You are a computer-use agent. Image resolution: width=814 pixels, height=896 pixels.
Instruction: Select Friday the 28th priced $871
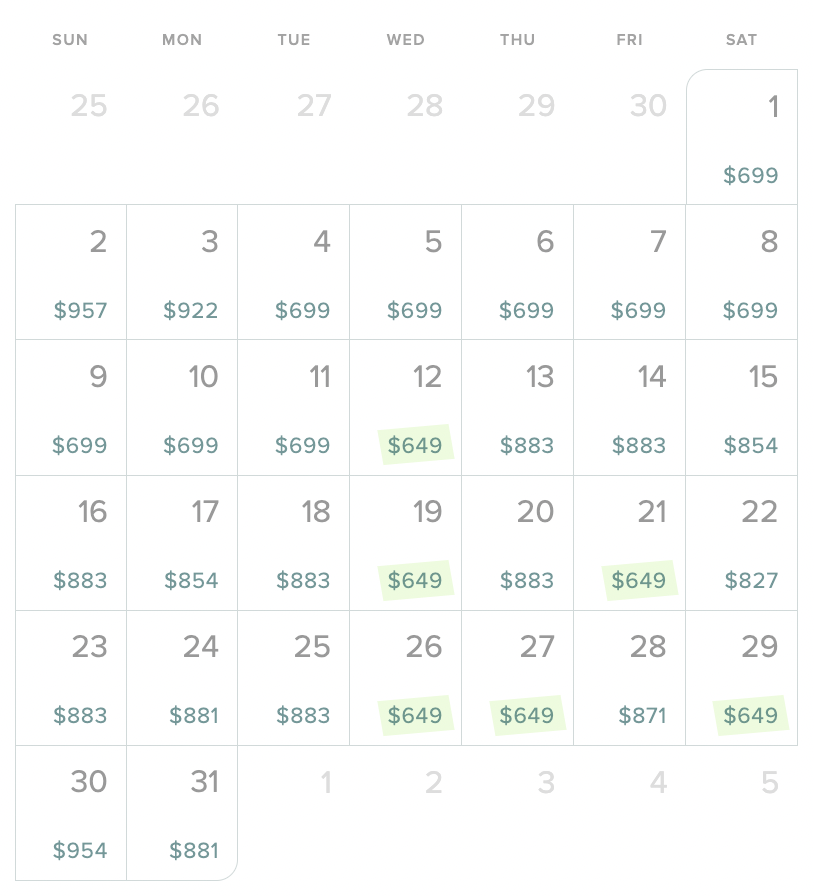(630, 678)
